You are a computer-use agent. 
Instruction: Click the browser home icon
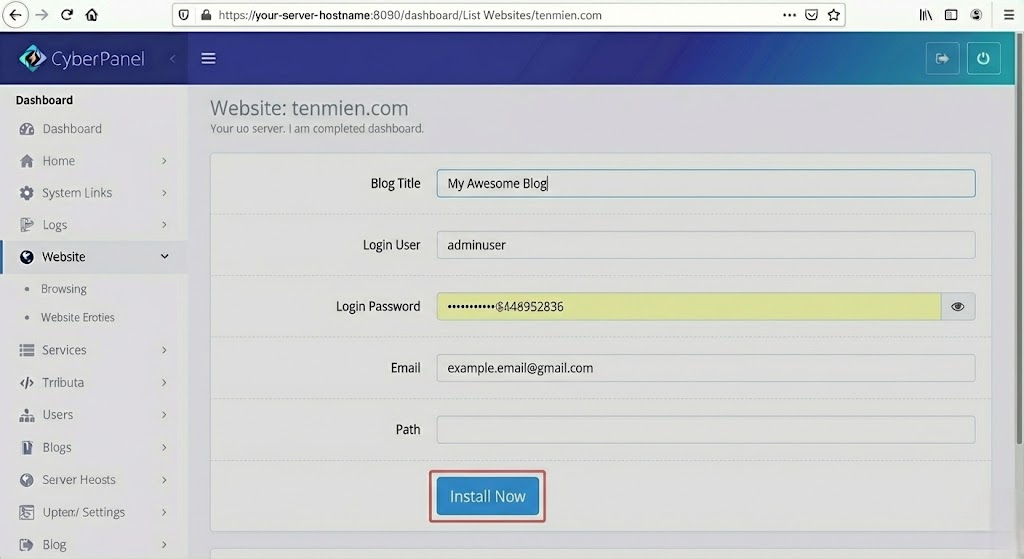coord(92,15)
